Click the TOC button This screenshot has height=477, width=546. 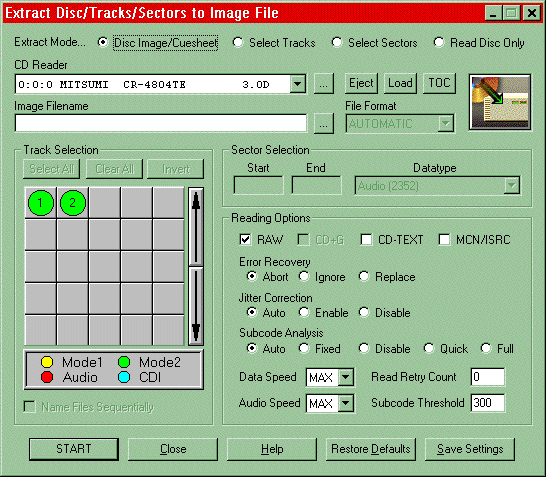(439, 83)
